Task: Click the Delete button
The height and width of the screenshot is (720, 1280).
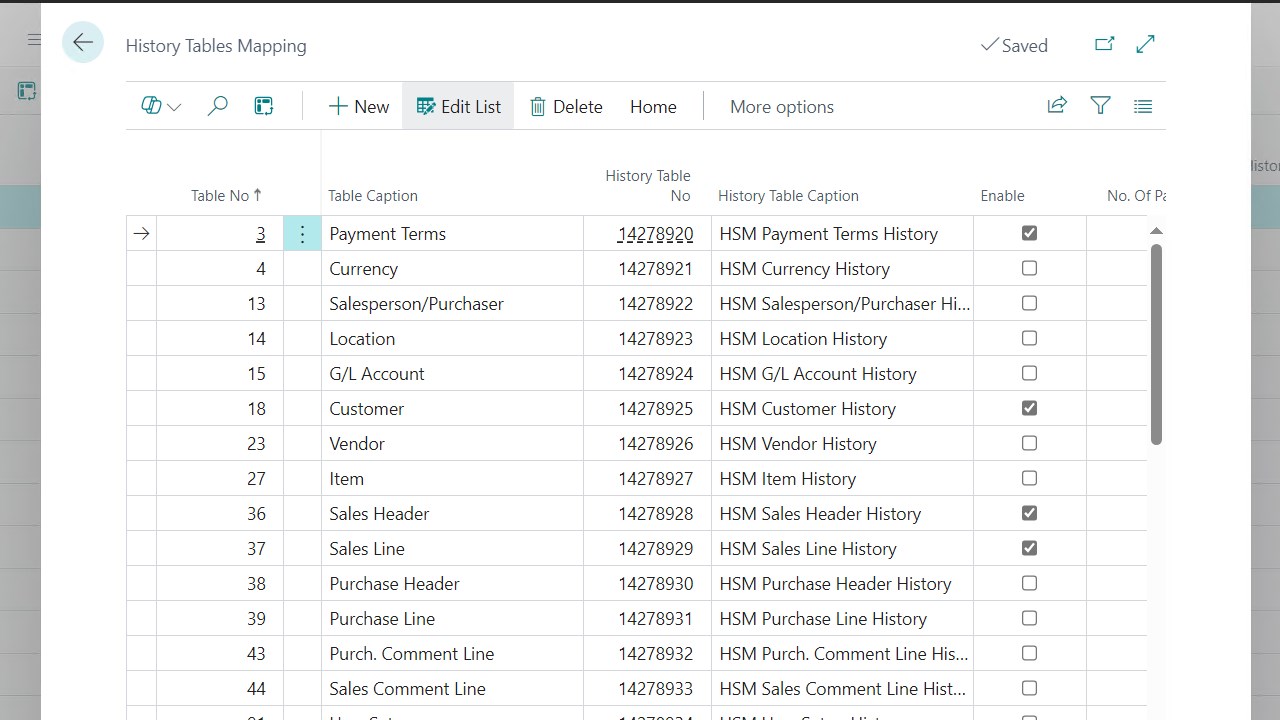Action: (566, 107)
